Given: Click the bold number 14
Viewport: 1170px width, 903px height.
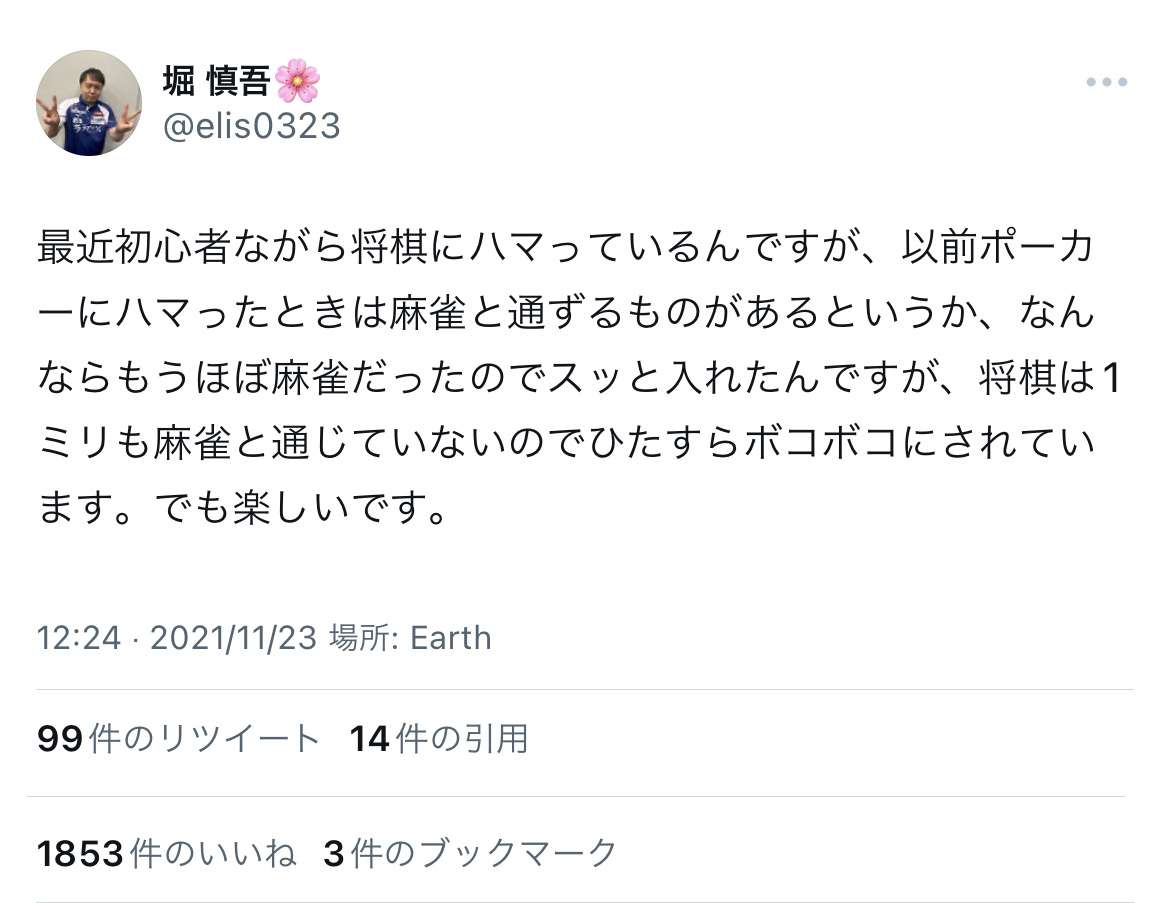Looking at the screenshot, I should click(x=369, y=739).
